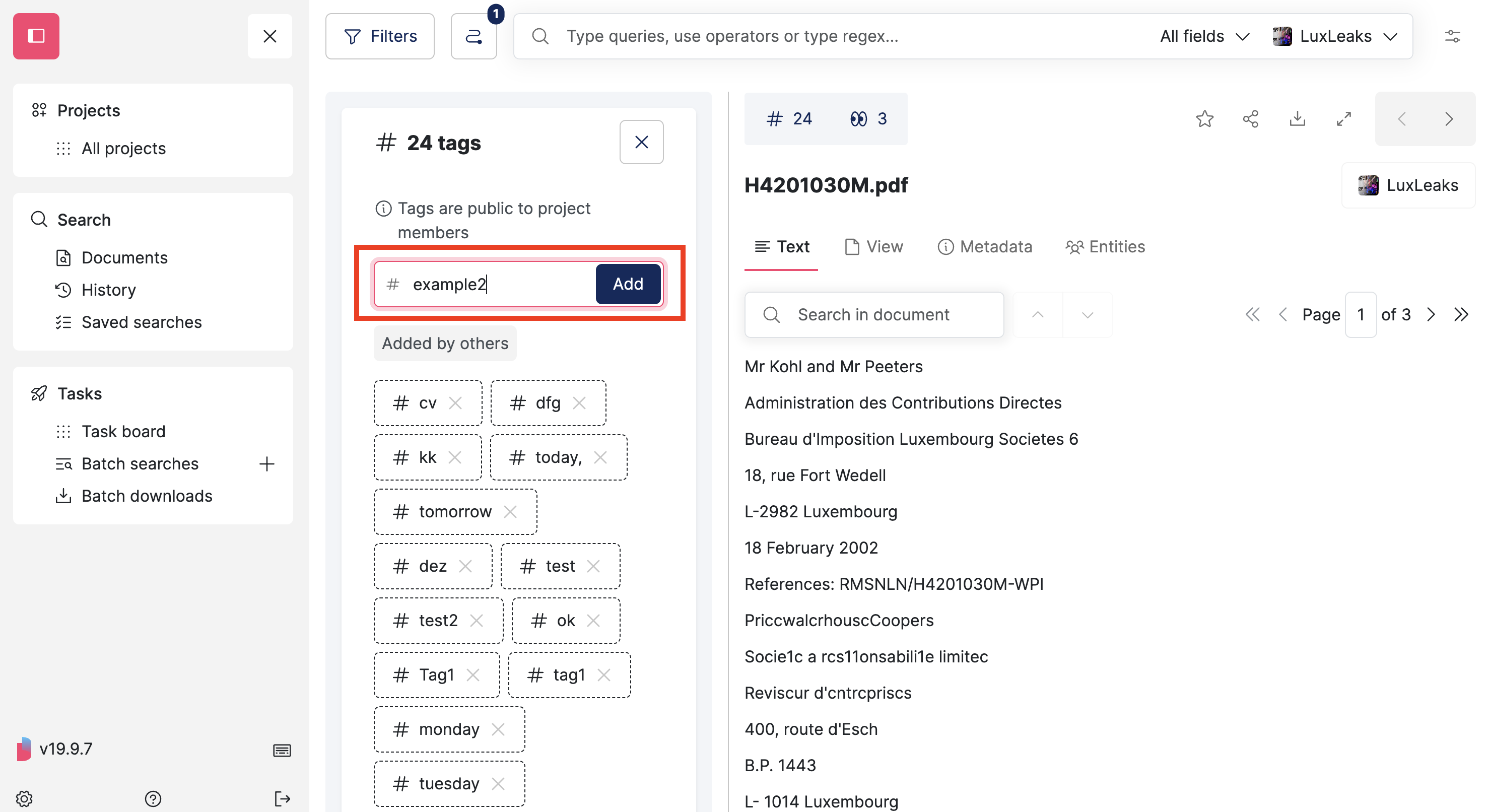The height and width of the screenshot is (812, 1488).
Task: Go to next document with right chevron
Action: coord(1449,118)
